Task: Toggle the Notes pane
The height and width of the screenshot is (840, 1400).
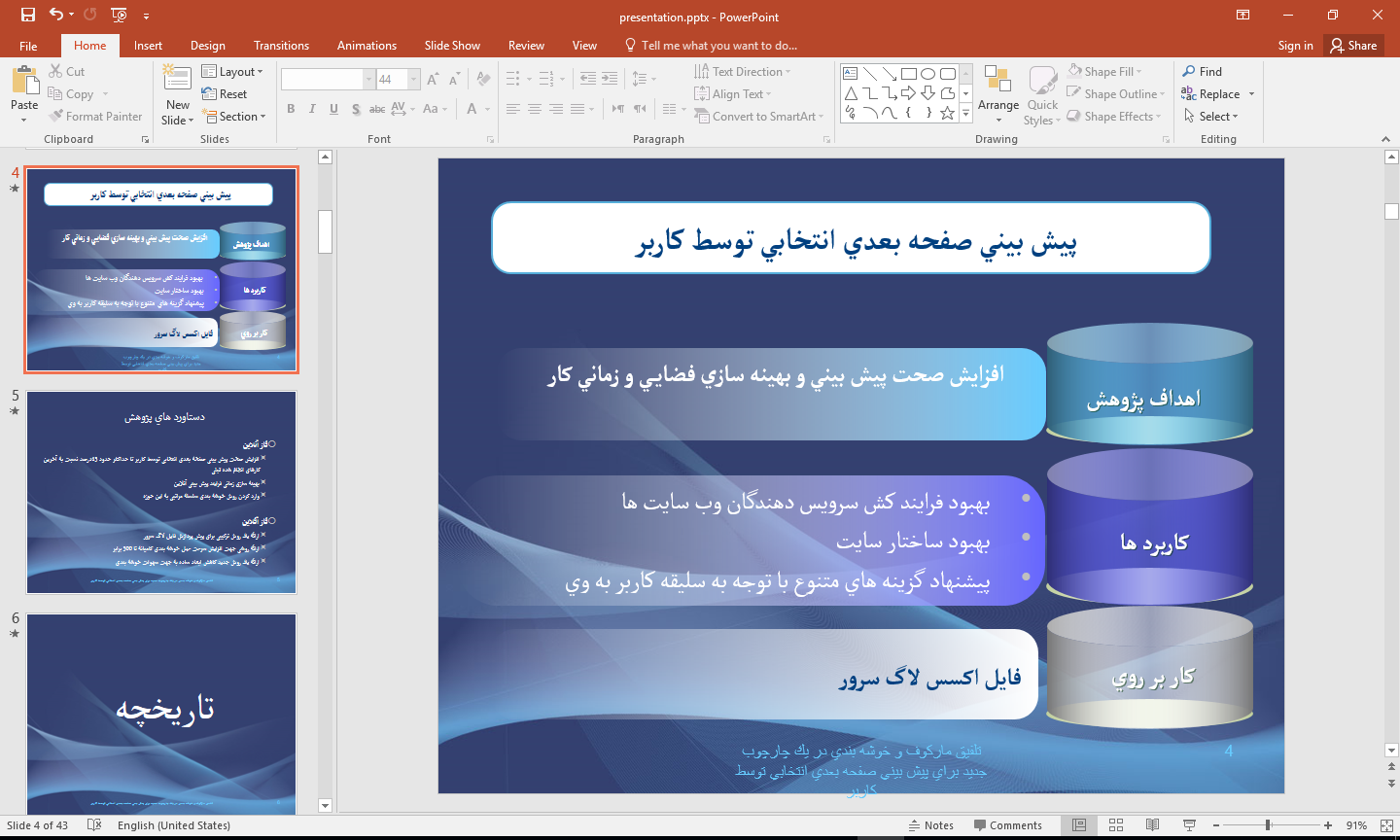Action: point(930,825)
